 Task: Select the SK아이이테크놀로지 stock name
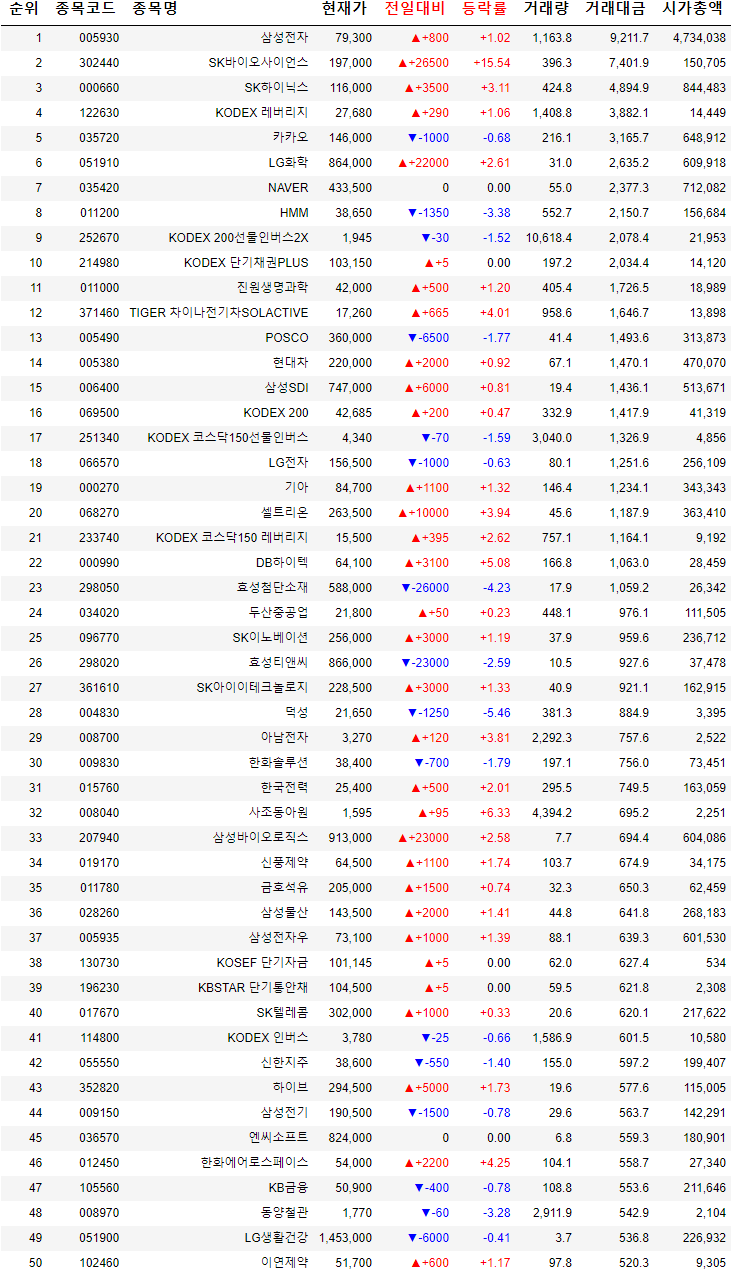point(253,688)
